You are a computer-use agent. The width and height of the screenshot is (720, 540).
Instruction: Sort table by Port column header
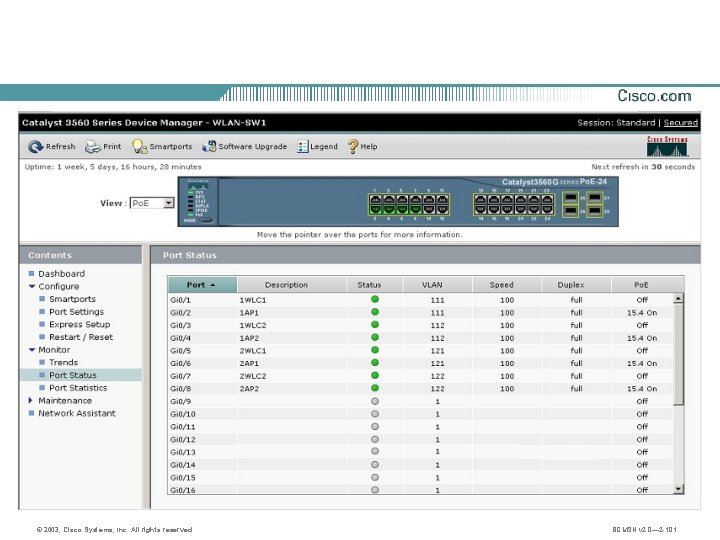pos(202,285)
